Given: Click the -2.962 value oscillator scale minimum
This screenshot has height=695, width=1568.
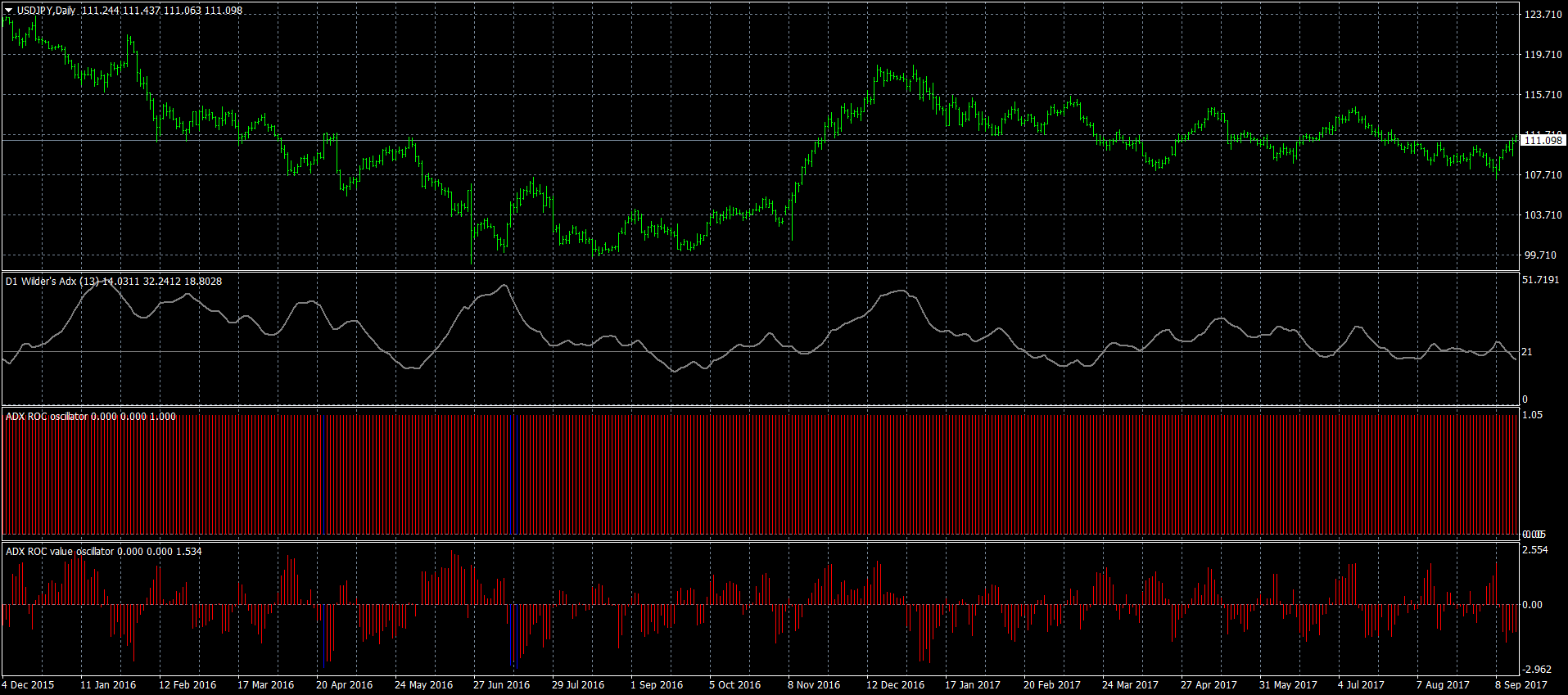Looking at the screenshot, I should point(1537,670).
